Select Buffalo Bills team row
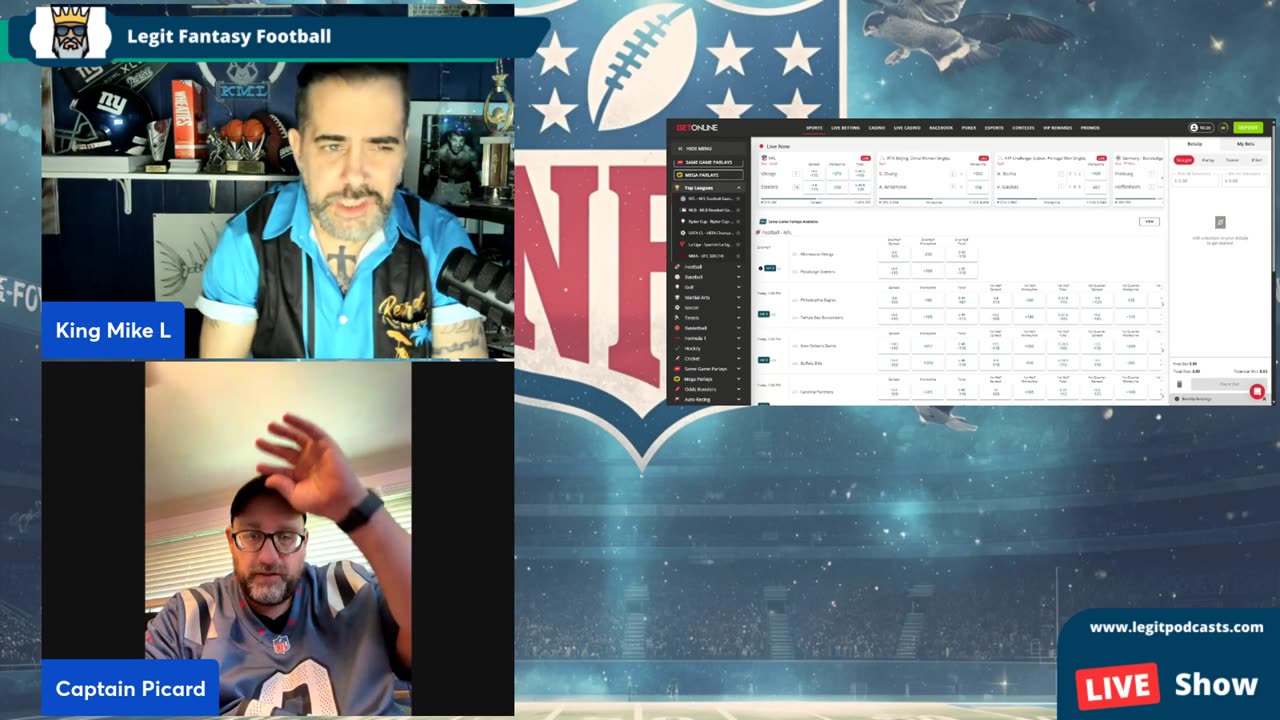This screenshot has width=1280, height=720. tap(810, 363)
